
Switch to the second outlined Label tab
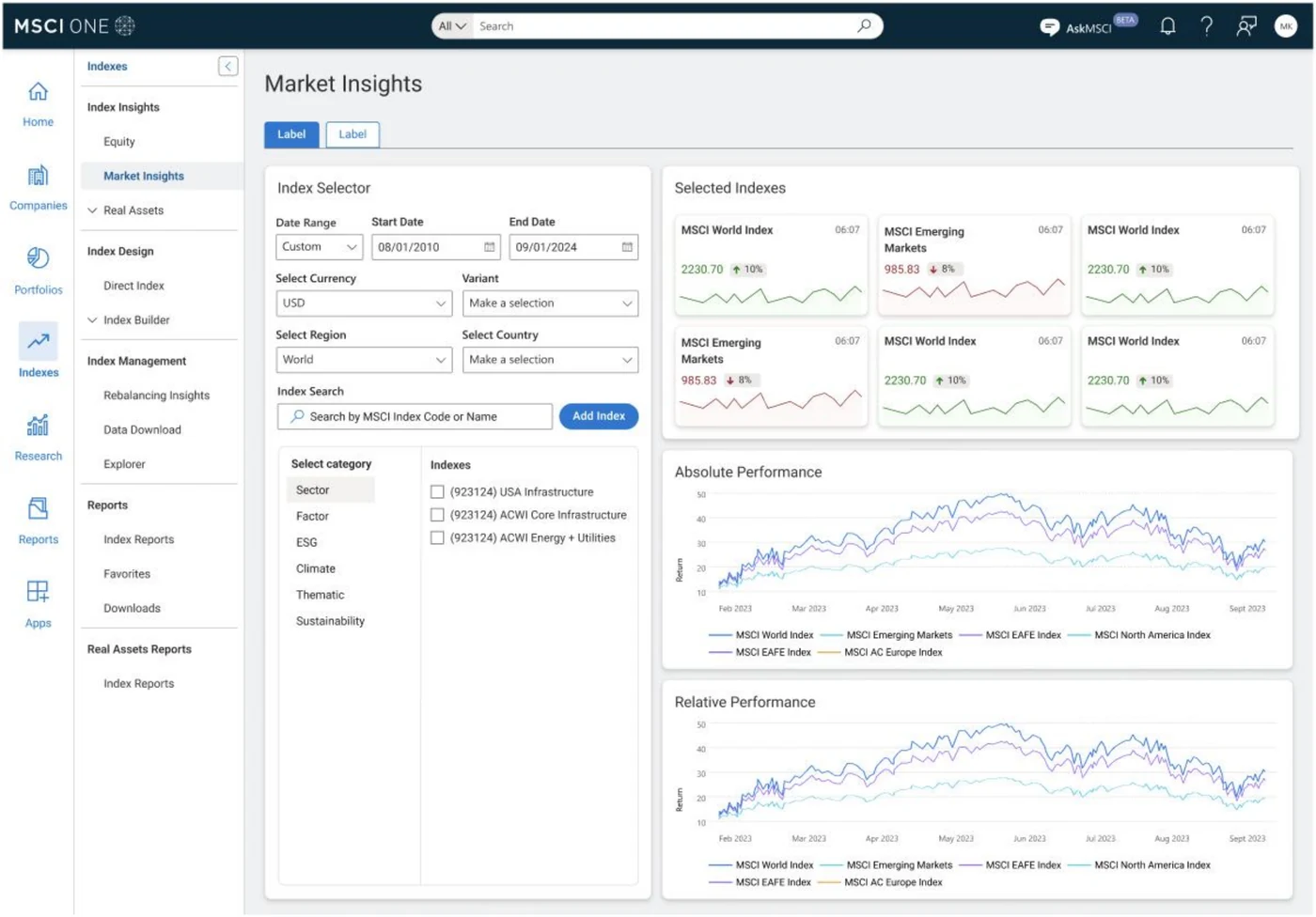352,134
